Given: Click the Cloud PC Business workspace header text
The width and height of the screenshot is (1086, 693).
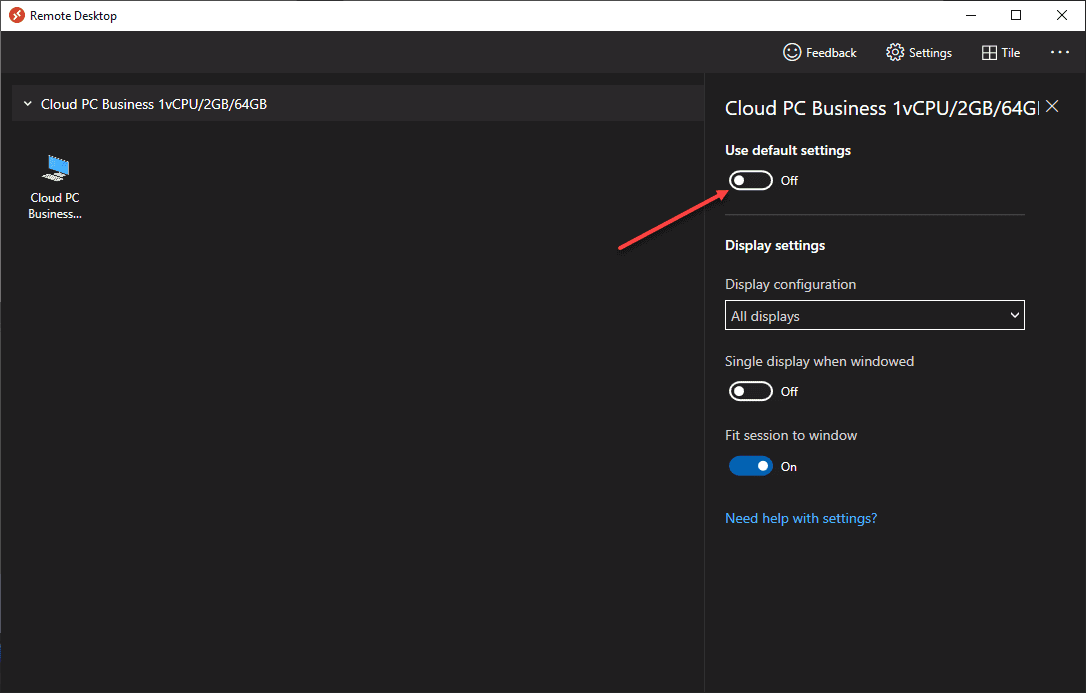Looking at the screenshot, I should tap(154, 104).
